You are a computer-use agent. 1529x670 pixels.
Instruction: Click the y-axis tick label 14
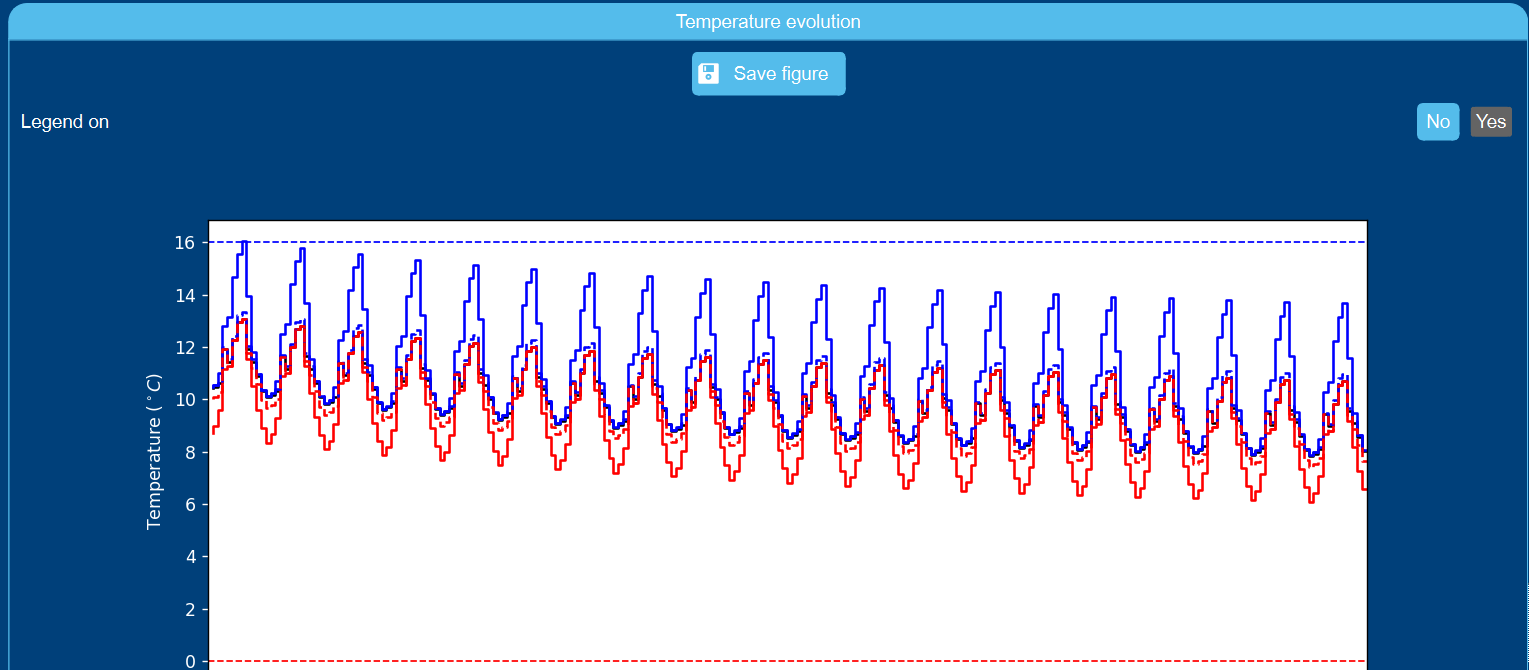pyautogui.click(x=187, y=295)
